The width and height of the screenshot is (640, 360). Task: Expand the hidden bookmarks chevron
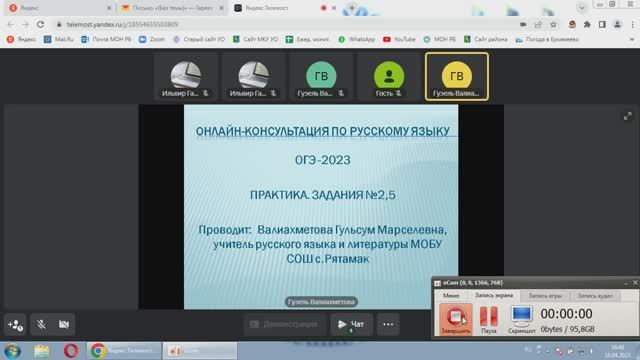632,39
